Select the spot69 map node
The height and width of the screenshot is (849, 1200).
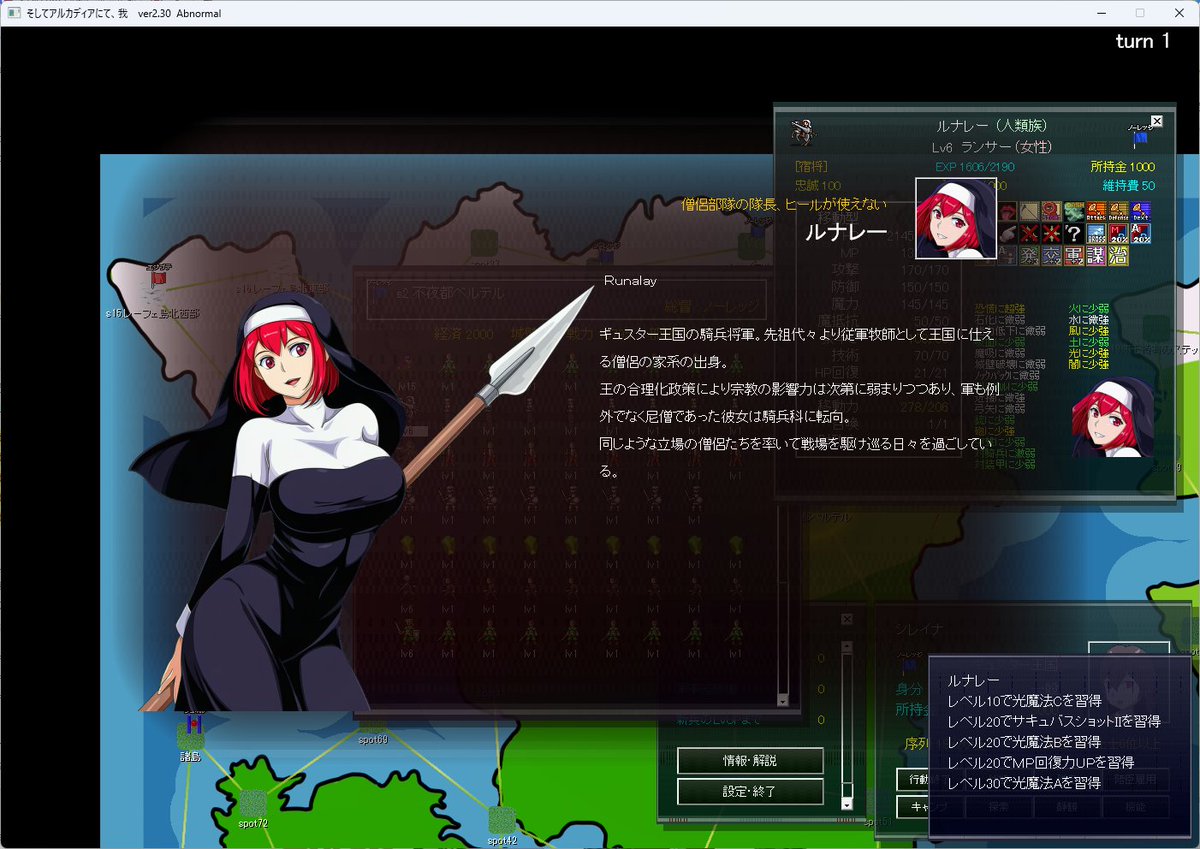click(x=373, y=726)
